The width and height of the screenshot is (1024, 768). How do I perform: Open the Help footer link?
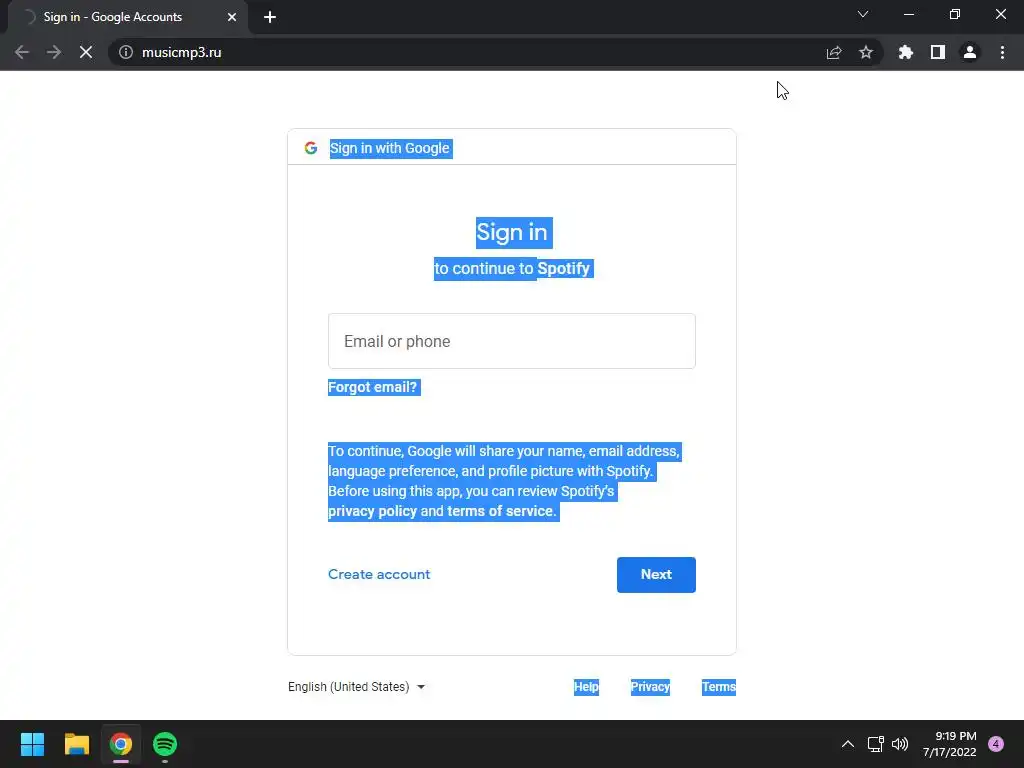[586, 687]
